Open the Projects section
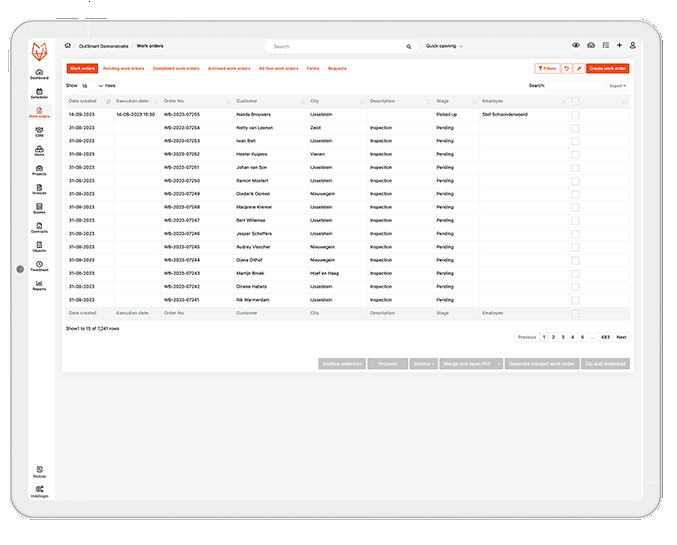677x545 pixels. [x=39, y=168]
